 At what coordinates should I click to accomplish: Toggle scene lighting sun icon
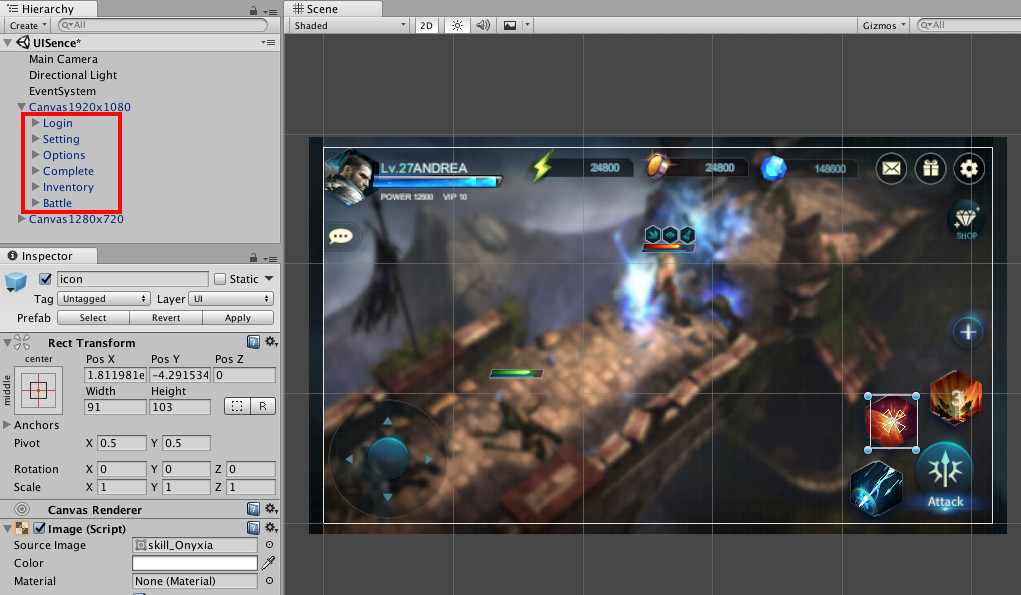pos(457,25)
